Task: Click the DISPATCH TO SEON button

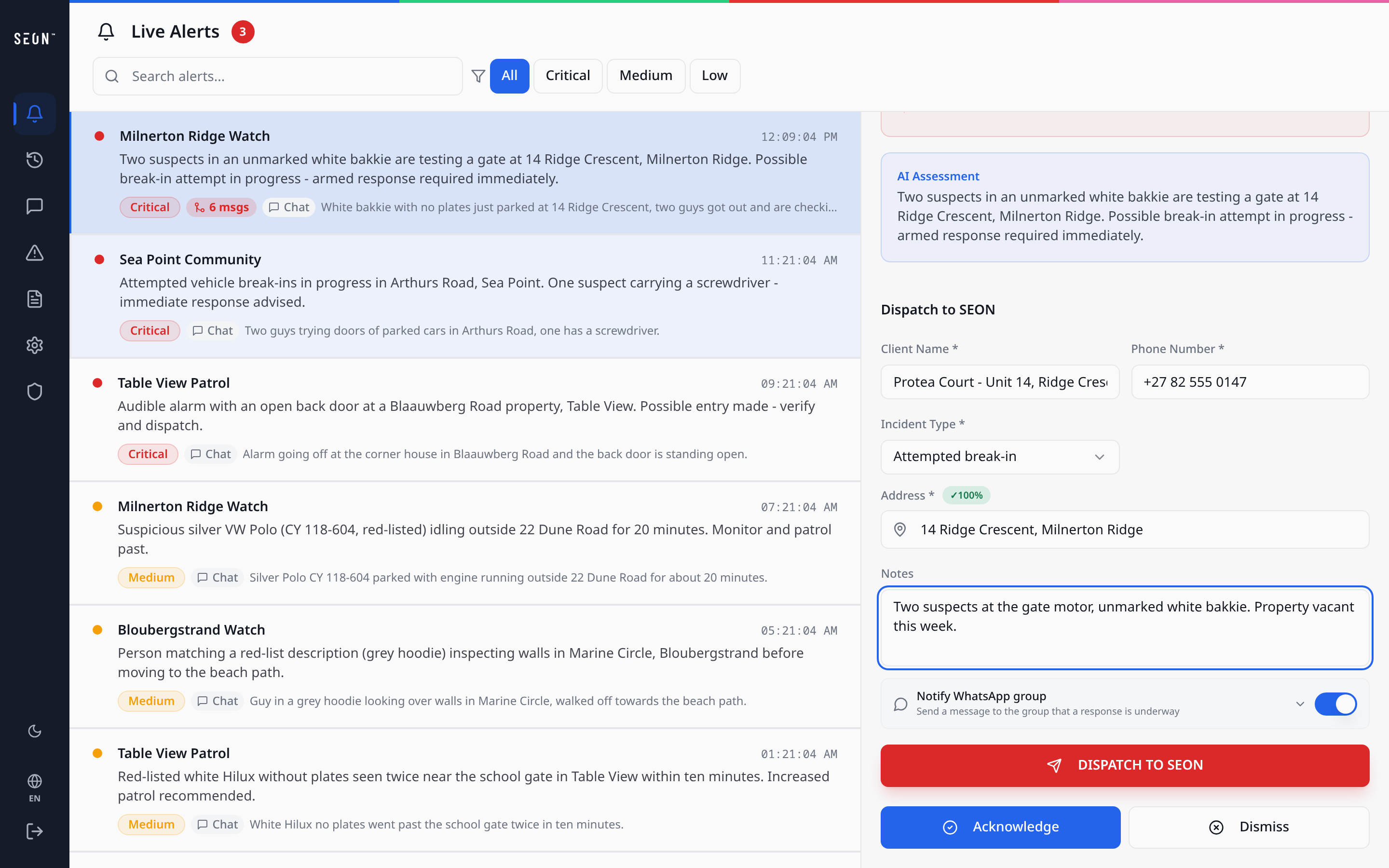Action: [1125, 766]
